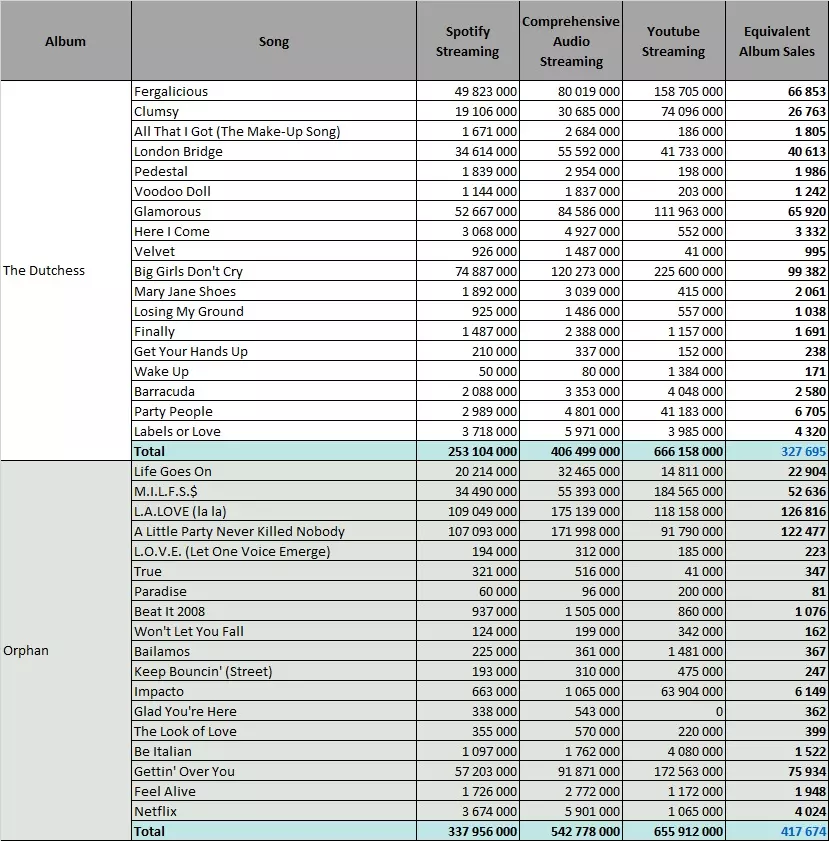Click the Album column header
Image resolution: width=829 pixels, height=841 pixels.
click(65, 41)
